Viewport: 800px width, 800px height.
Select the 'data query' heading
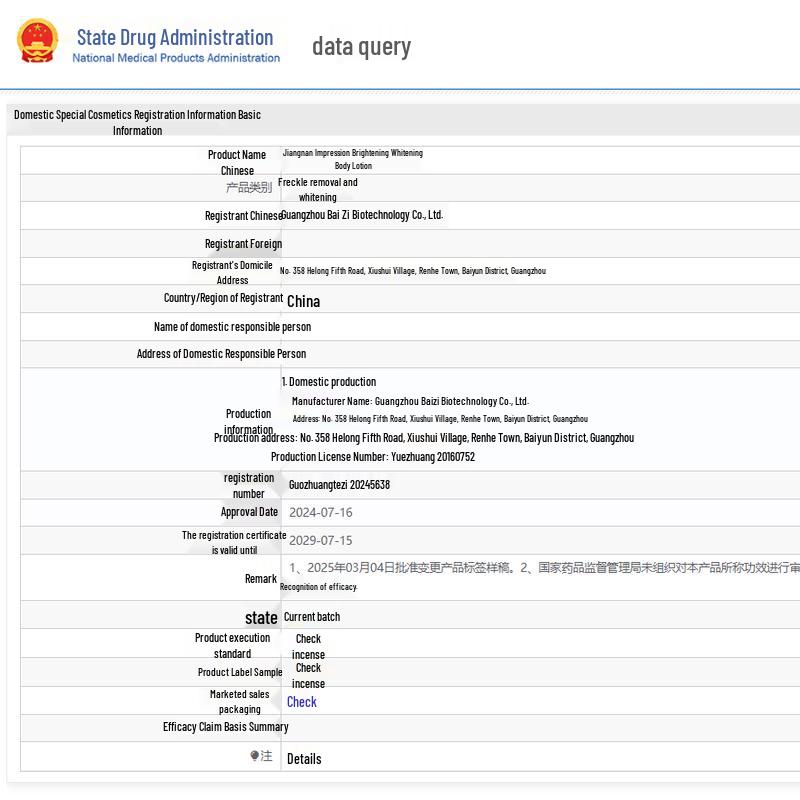coord(361,47)
